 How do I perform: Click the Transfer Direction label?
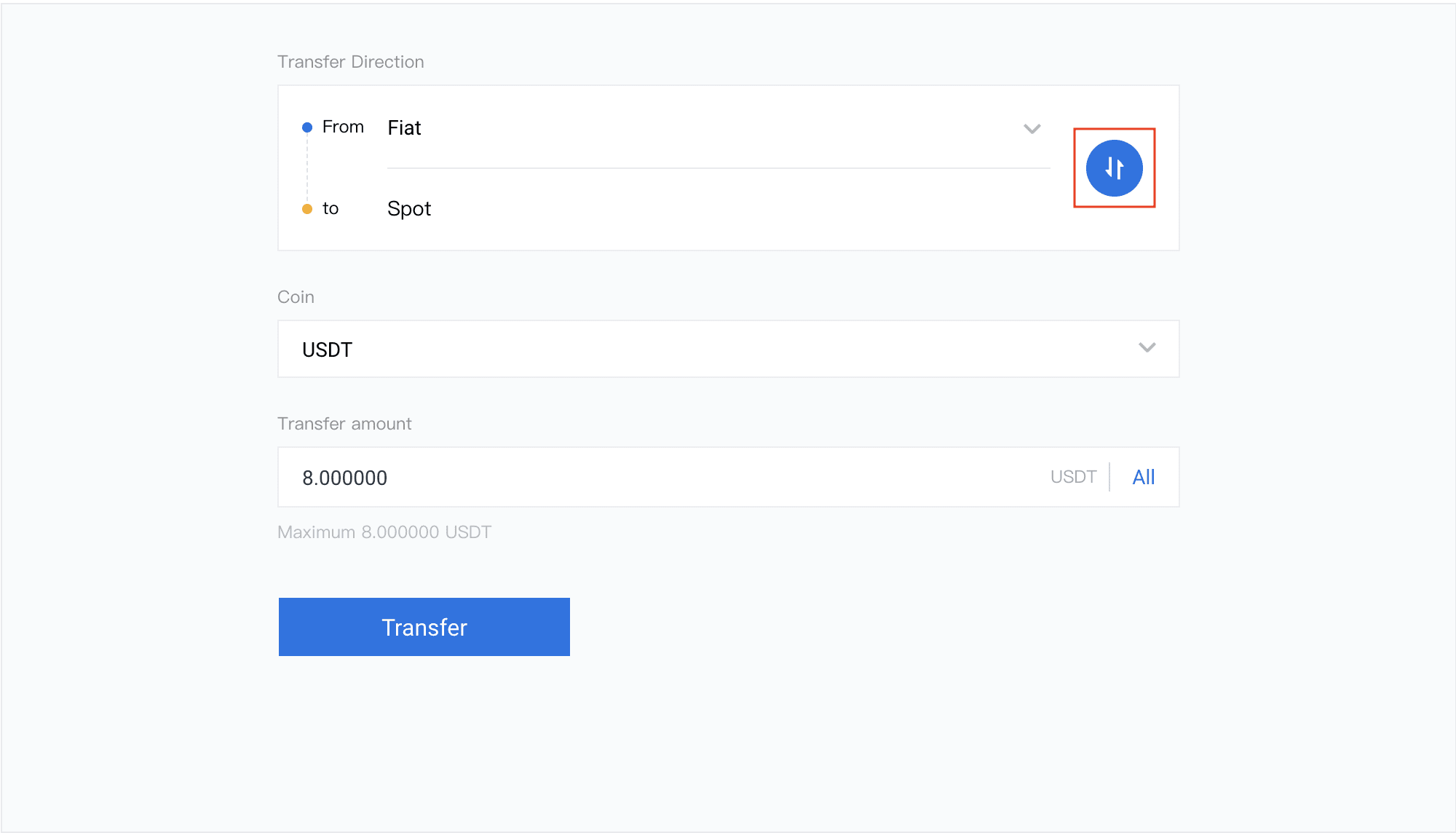(351, 62)
